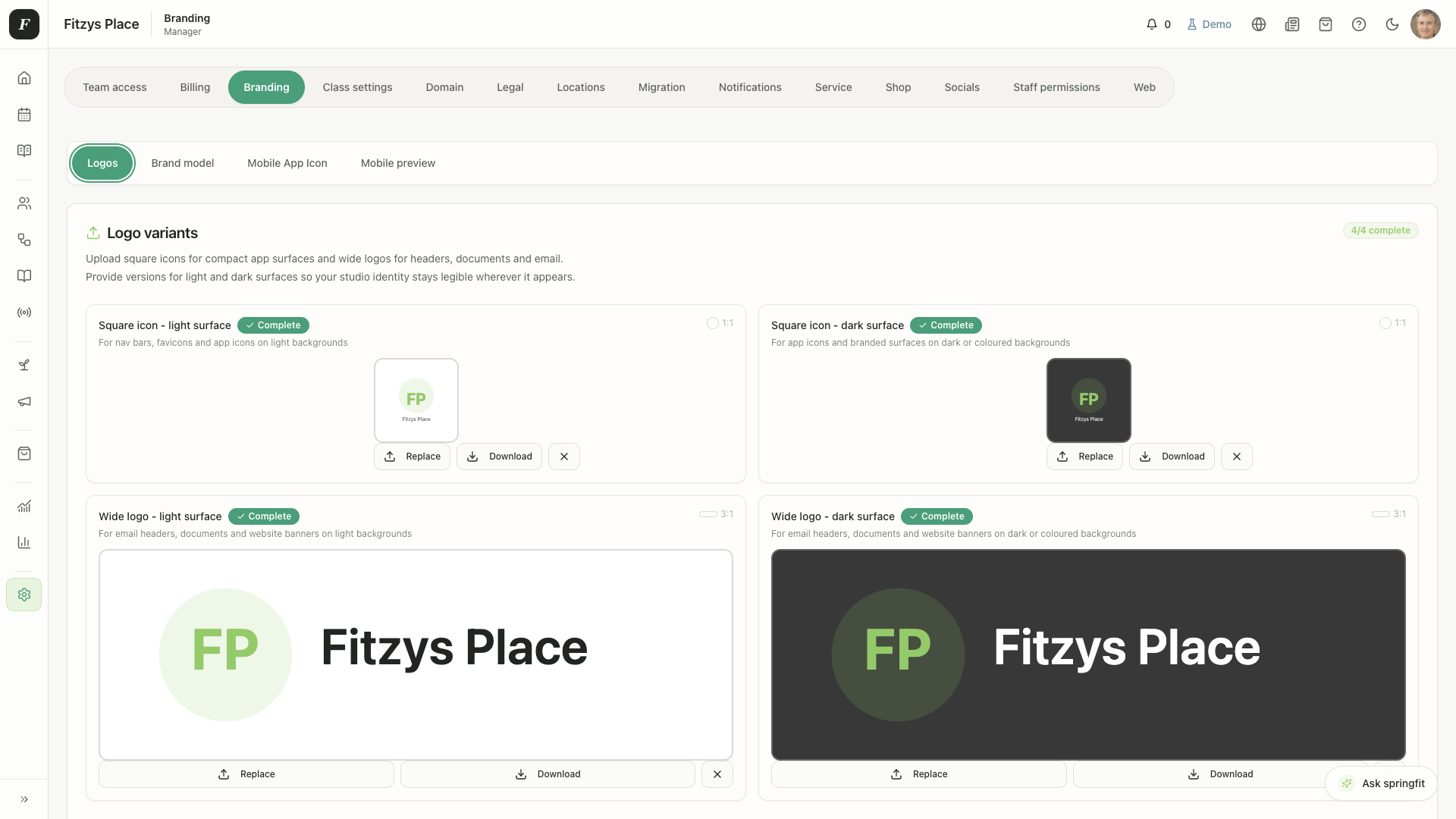
Task: Click Fitzys Place studio name in header
Action: (x=101, y=24)
